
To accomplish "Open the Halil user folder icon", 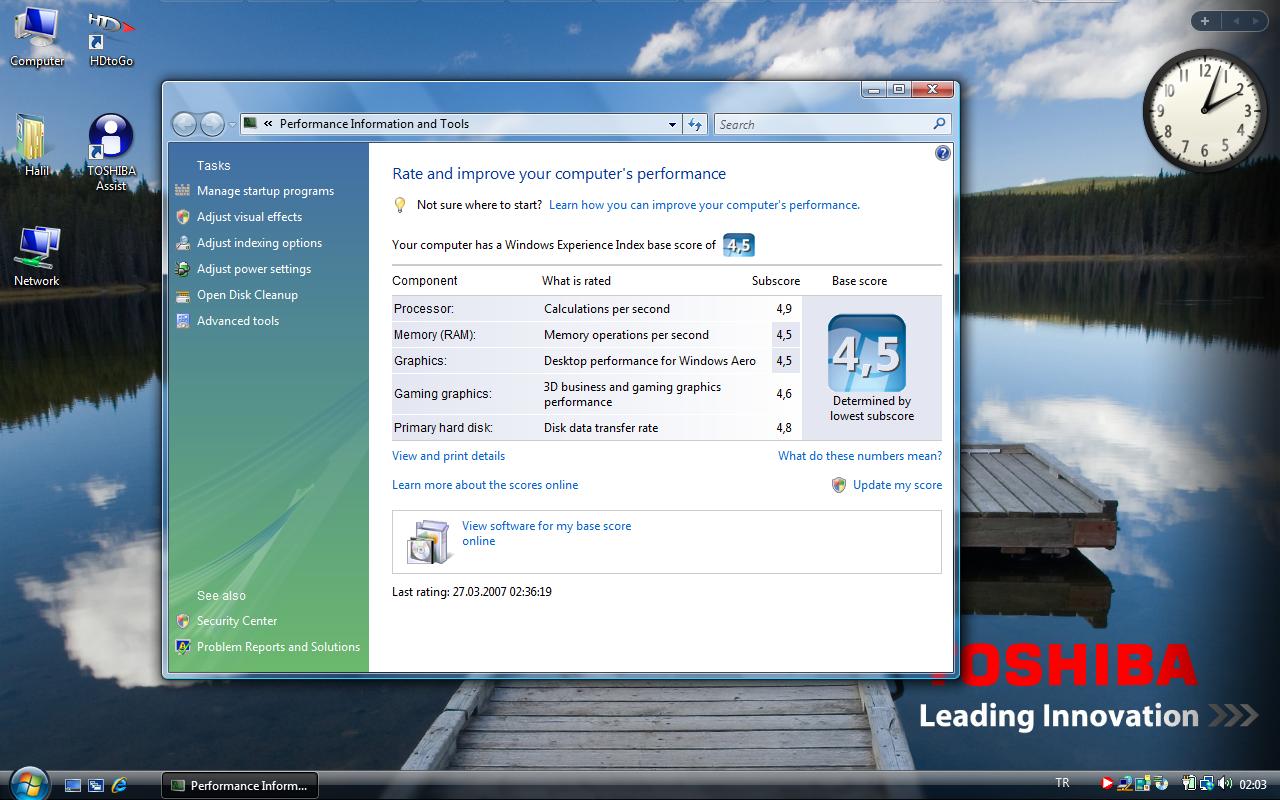I will tap(37, 146).
